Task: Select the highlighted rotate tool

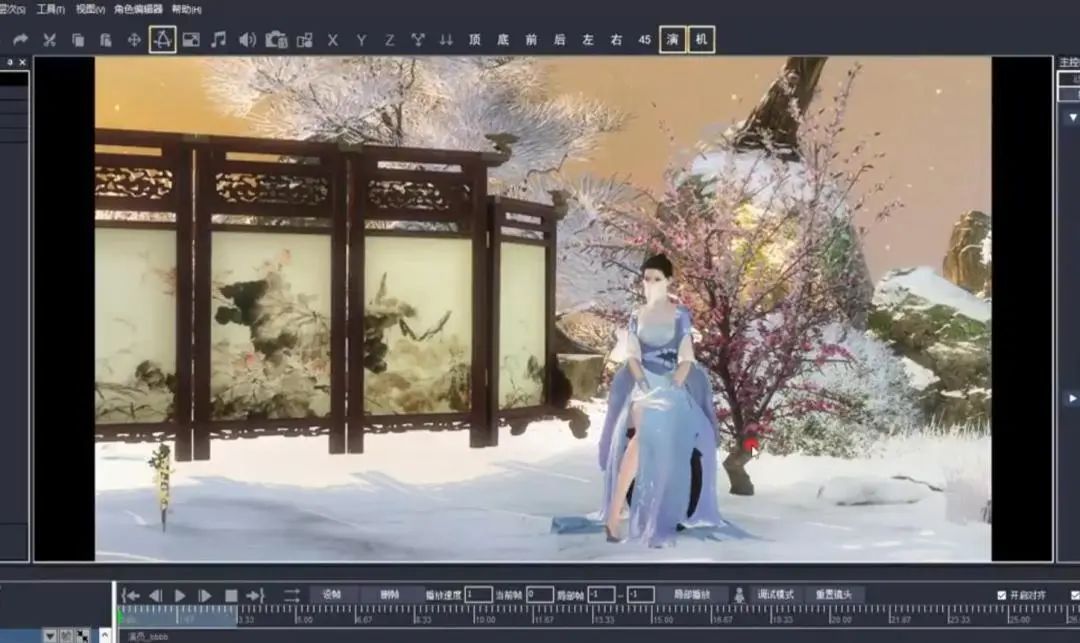Action: tap(160, 40)
